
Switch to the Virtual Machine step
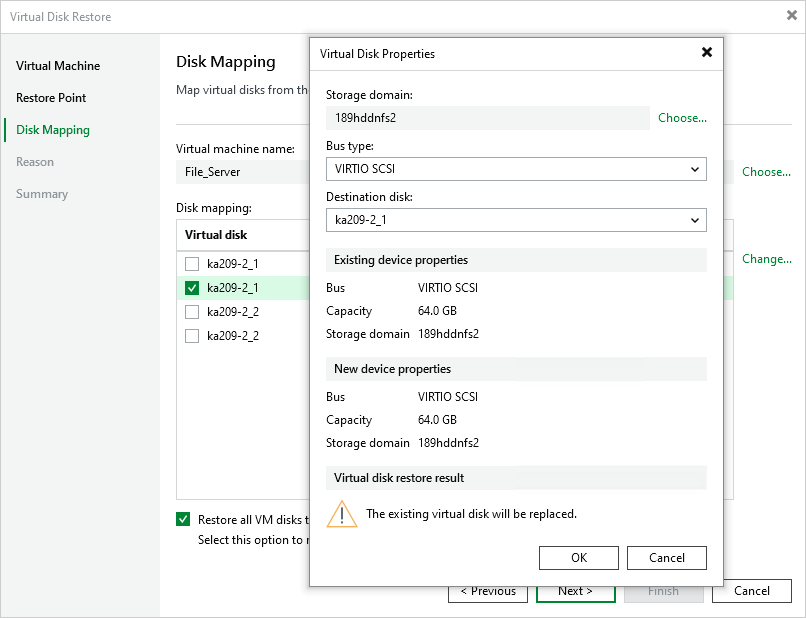pos(57,66)
